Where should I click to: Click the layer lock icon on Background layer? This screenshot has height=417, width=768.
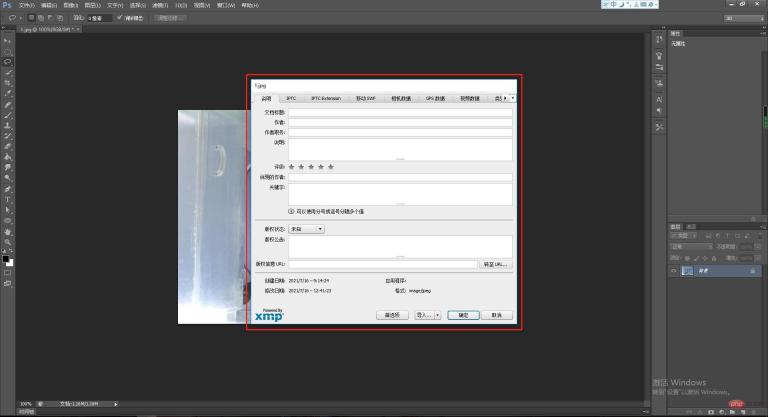[x=751, y=271]
